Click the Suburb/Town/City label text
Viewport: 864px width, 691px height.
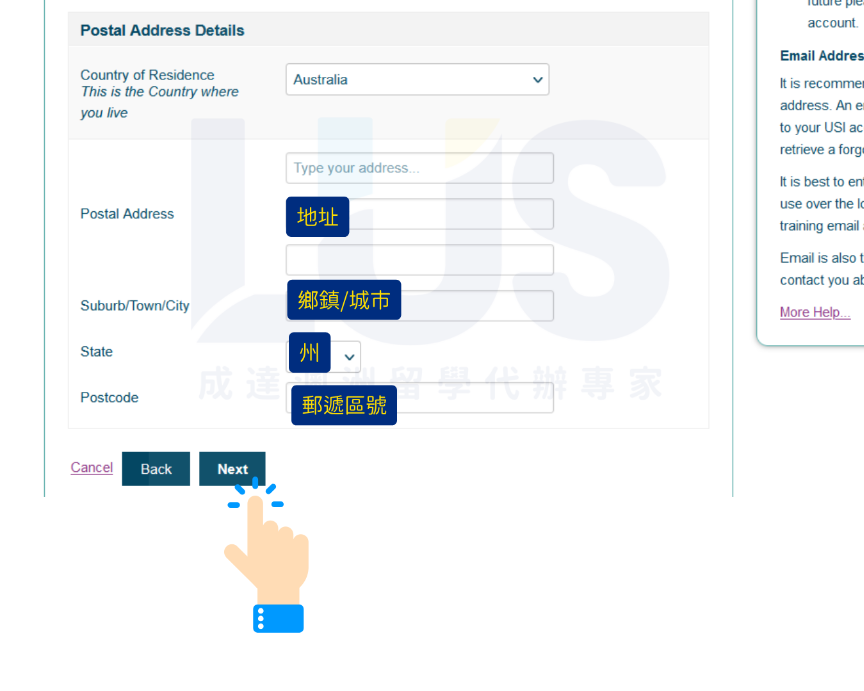point(135,306)
